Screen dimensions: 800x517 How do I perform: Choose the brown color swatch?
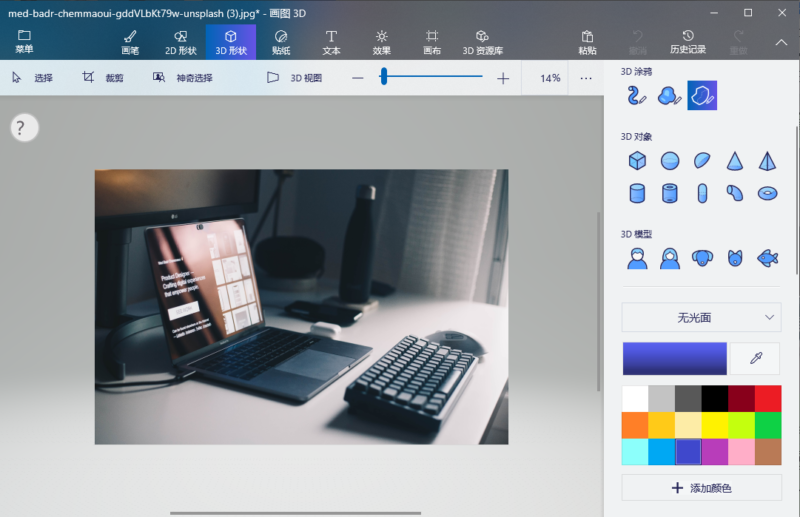pyautogui.click(x=768, y=452)
